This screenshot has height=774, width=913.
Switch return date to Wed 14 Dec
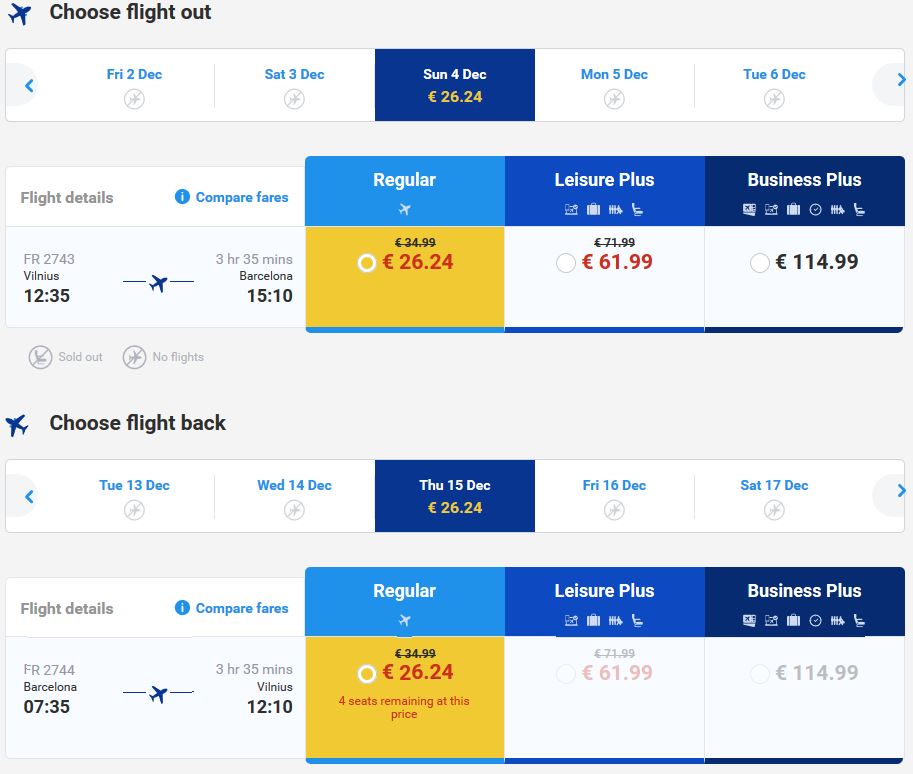[295, 497]
